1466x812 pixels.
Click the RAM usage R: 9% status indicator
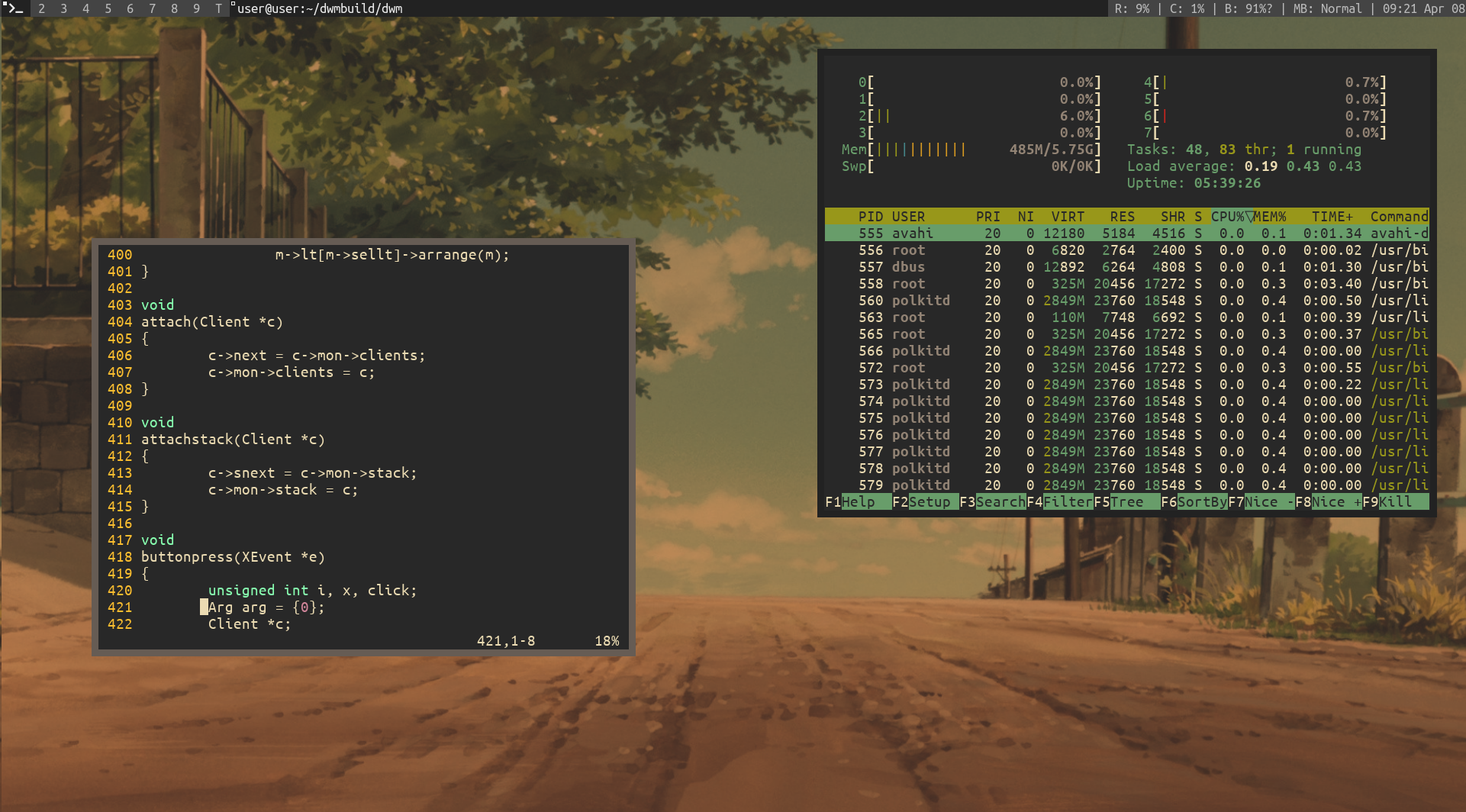coord(1132,9)
